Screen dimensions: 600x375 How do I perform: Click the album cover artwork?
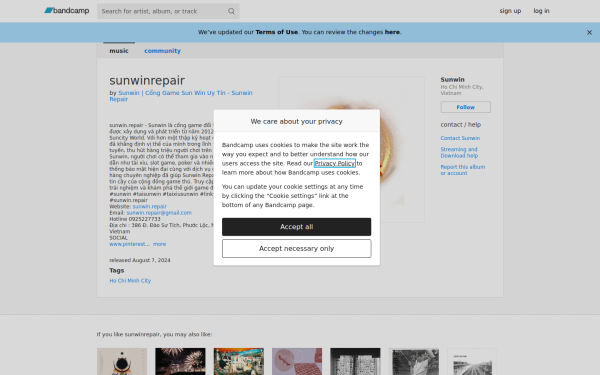[x=351, y=150]
